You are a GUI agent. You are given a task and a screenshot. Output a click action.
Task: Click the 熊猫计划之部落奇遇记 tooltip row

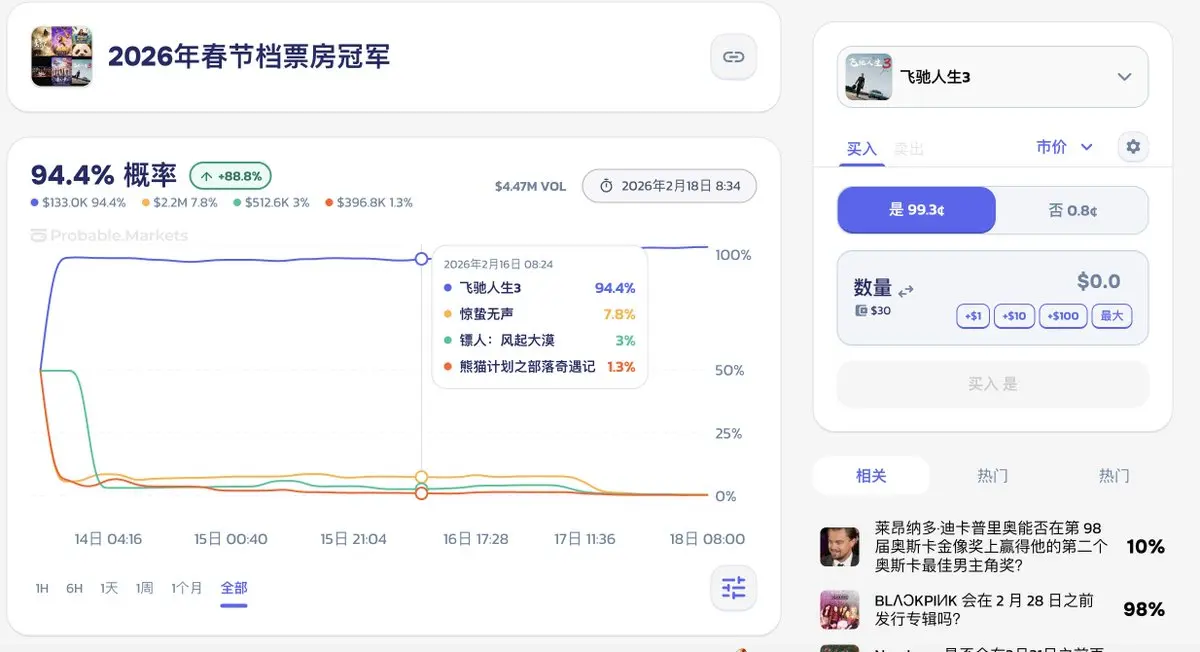[539, 366]
